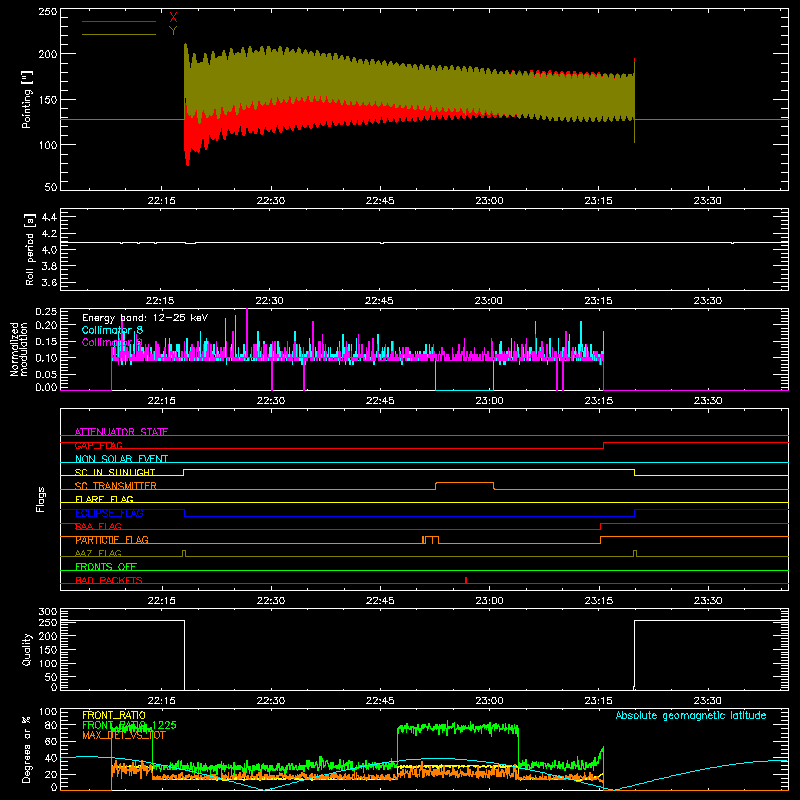
Task: Click the 150 tick on Quality axis
Action: click(x=48, y=651)
